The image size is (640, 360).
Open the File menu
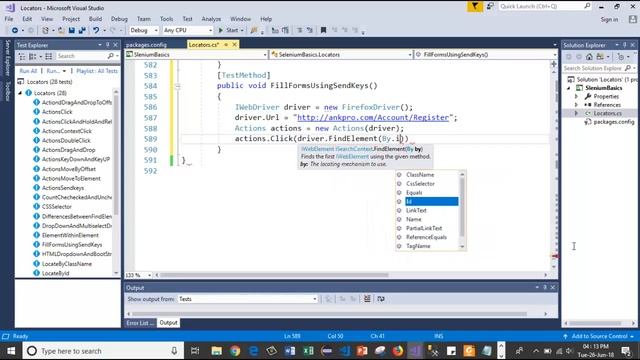(x=9, y=19)
